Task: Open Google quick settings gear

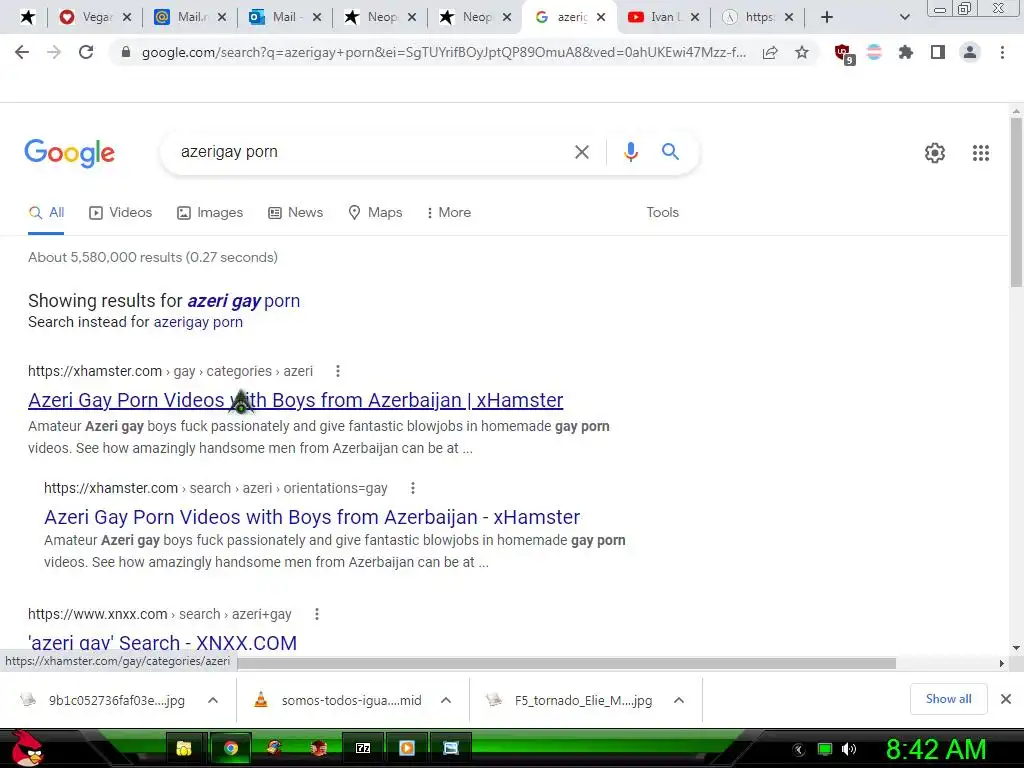Action: click(935, 153)
